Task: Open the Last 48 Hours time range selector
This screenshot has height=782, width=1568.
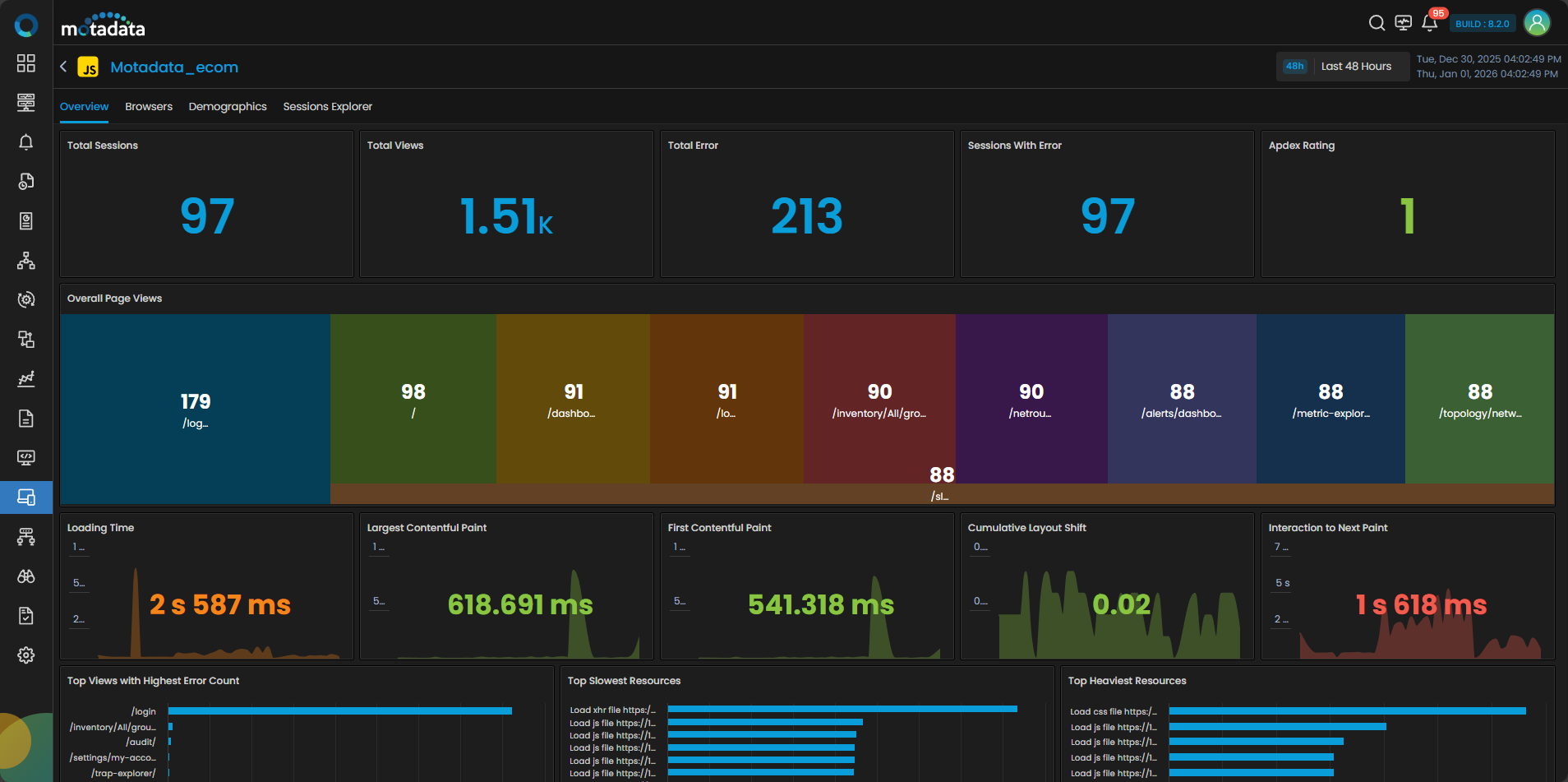Action: pos(1356,67)
